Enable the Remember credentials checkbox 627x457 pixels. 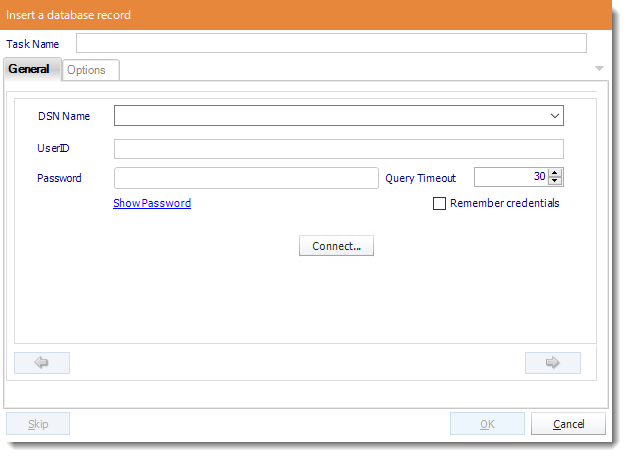[x=439, y=204]
